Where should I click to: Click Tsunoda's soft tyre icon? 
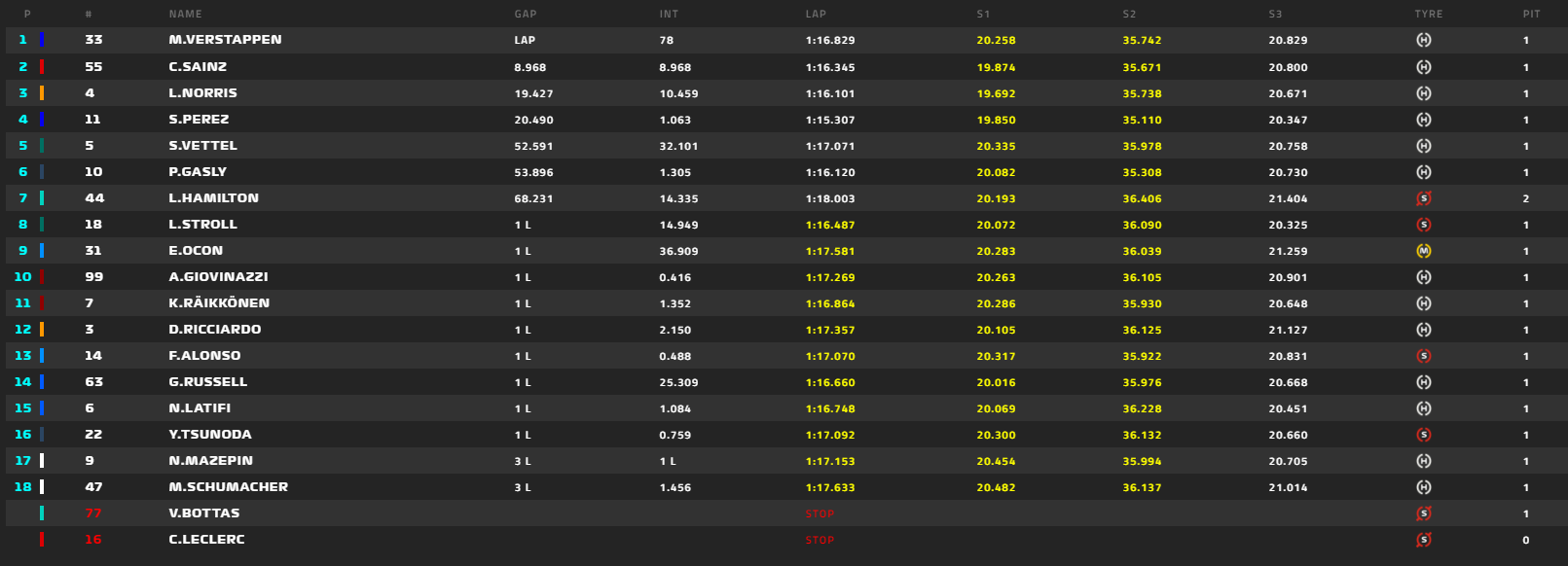point(1423,435)
